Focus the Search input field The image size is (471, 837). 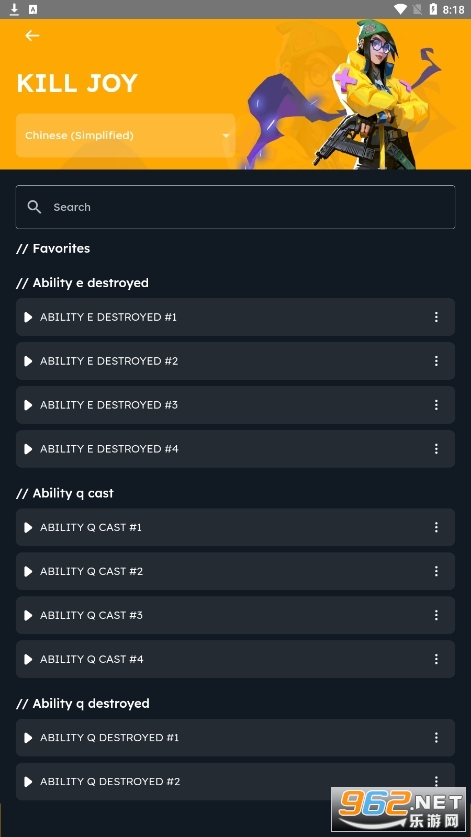point(236,207)
